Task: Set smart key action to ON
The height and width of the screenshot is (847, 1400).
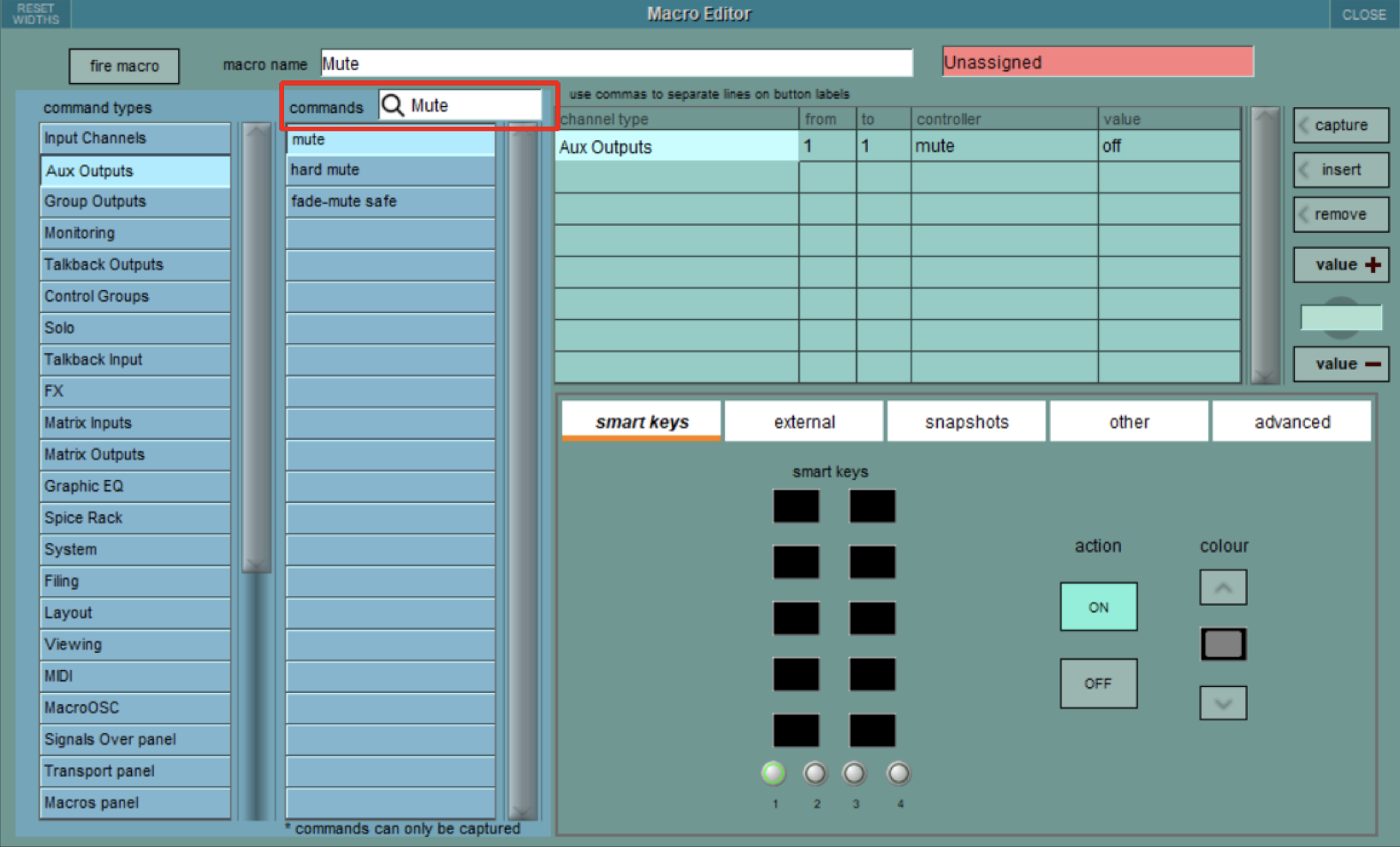Action: click(1098, 607)
